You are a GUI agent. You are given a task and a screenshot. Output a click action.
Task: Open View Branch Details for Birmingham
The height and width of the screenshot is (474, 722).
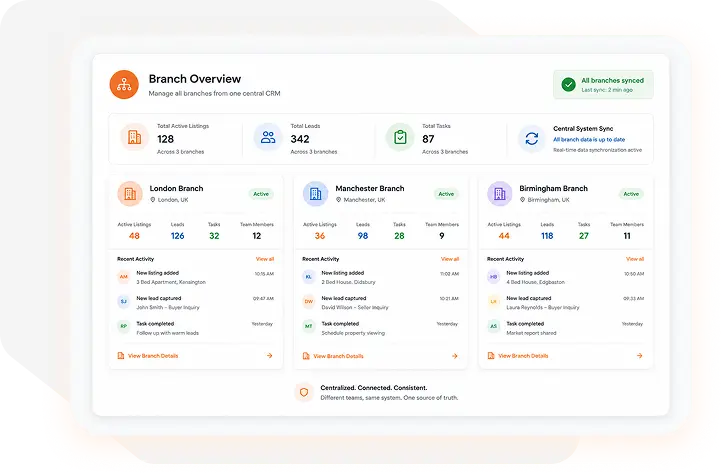pyautogui.click(x=523, y=356)
